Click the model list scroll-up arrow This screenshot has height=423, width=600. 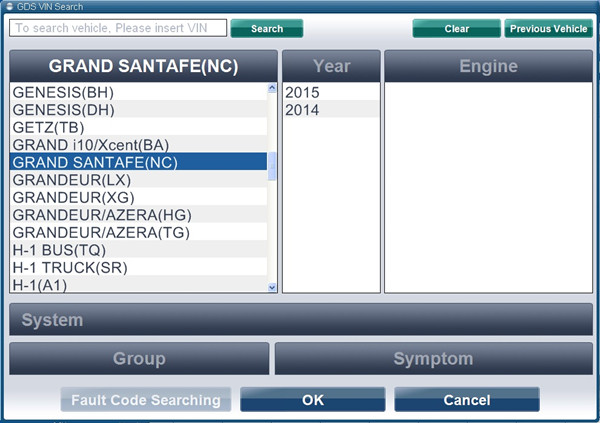coord(272,88)
